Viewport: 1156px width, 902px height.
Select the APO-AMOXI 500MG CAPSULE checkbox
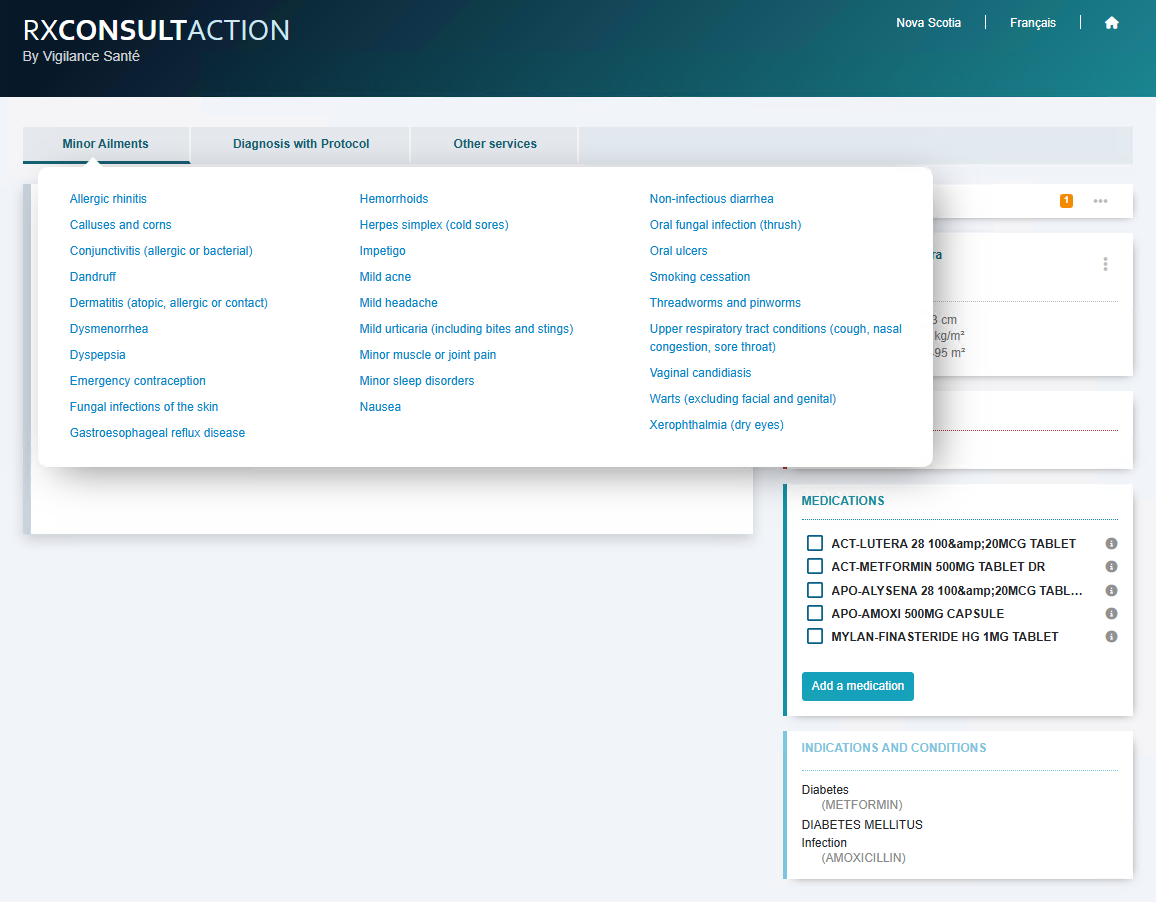[x=815, y=613]
